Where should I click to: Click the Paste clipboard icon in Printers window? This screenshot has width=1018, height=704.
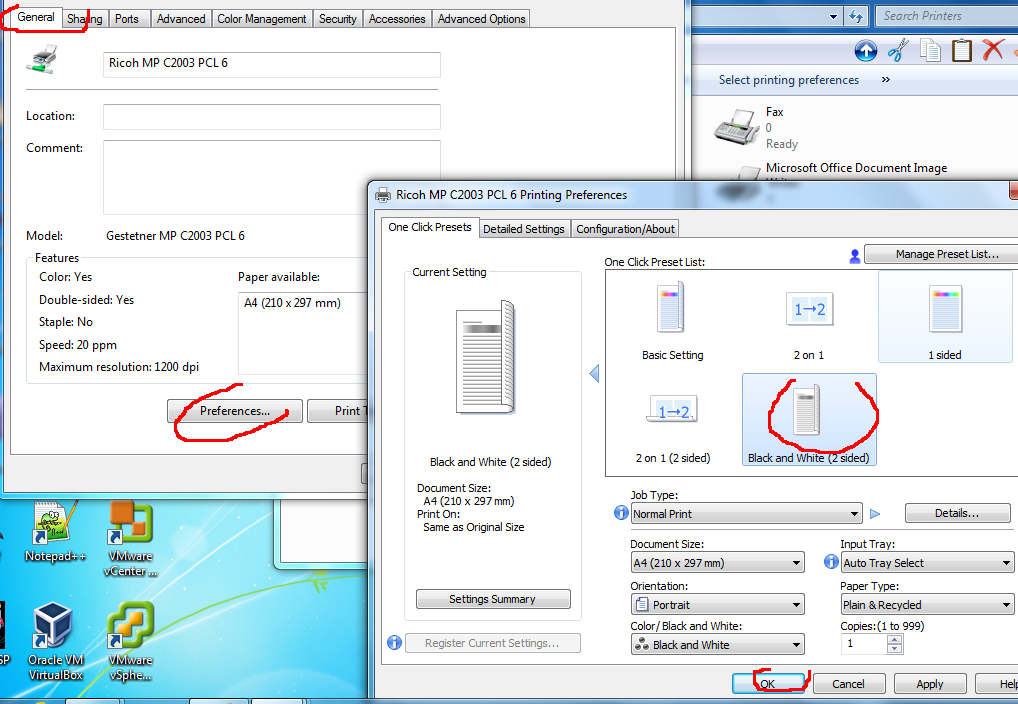coord(962,50)
